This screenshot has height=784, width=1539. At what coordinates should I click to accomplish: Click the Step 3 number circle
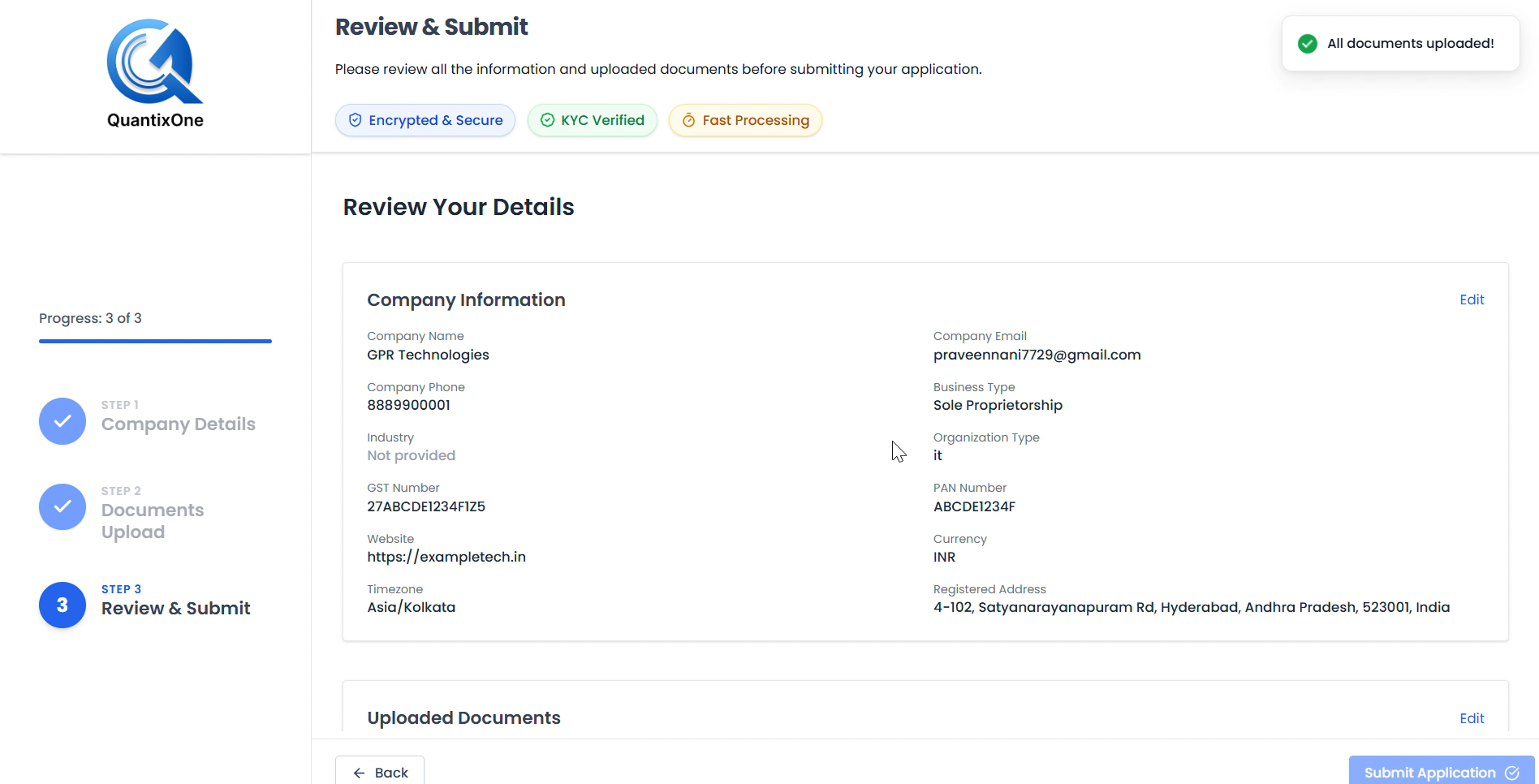tap(63, 605)
